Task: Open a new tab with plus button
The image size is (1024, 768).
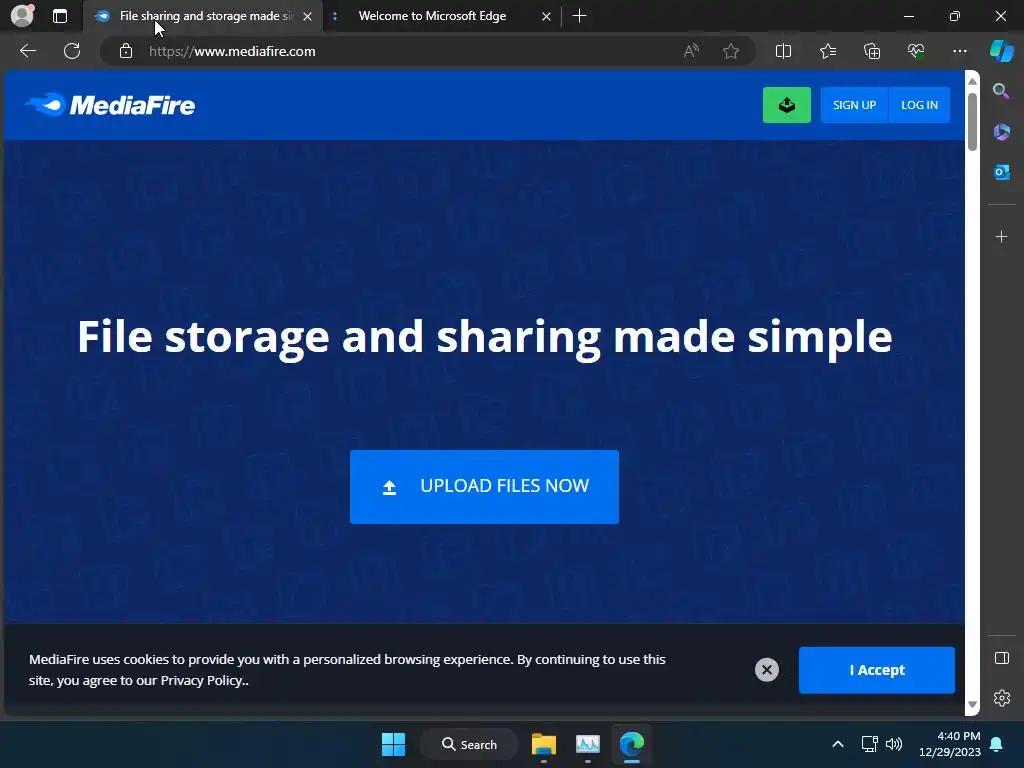Action: point(579,16)
